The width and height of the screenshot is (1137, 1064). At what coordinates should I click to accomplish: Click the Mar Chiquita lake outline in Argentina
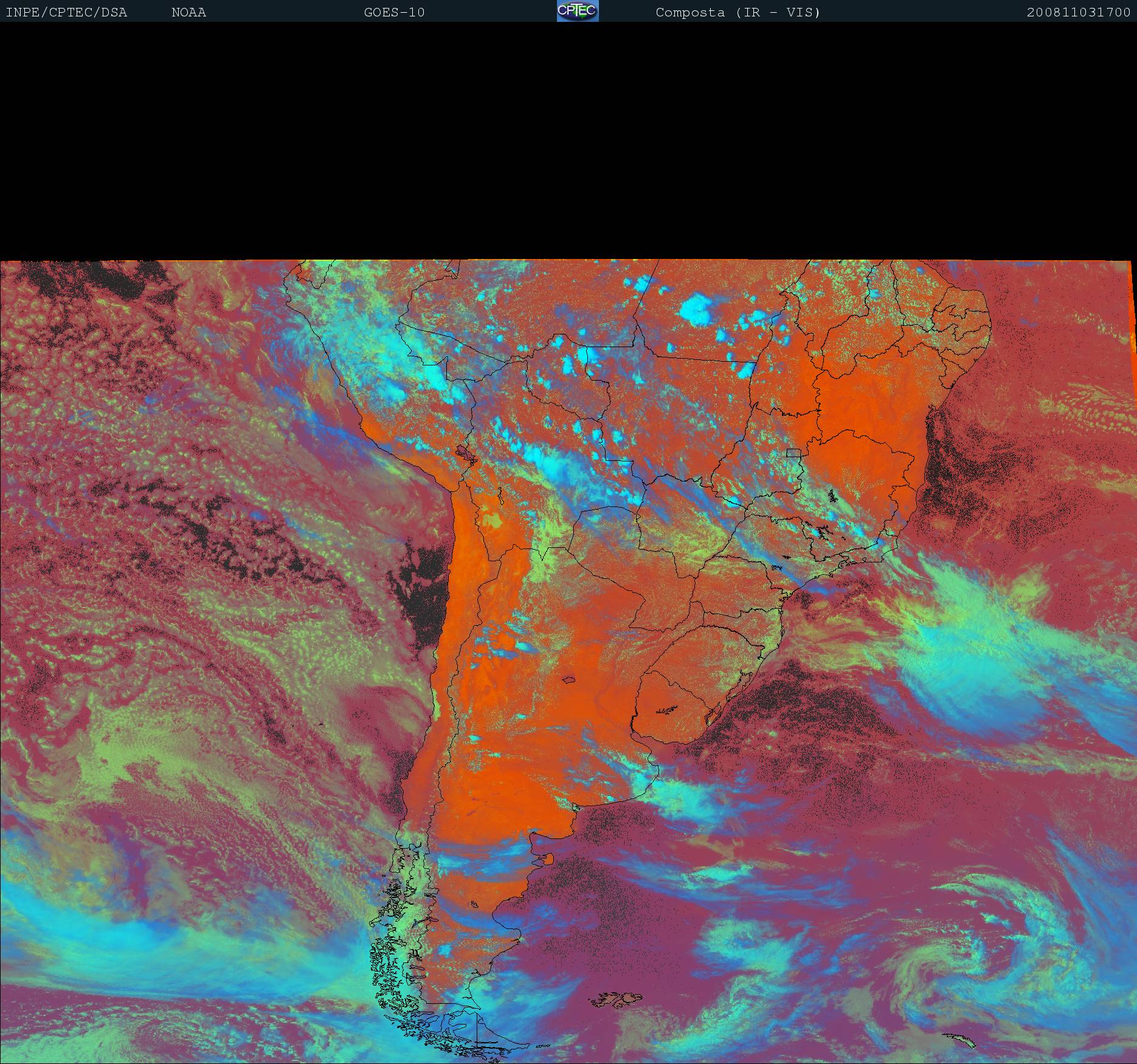[570, 680]
